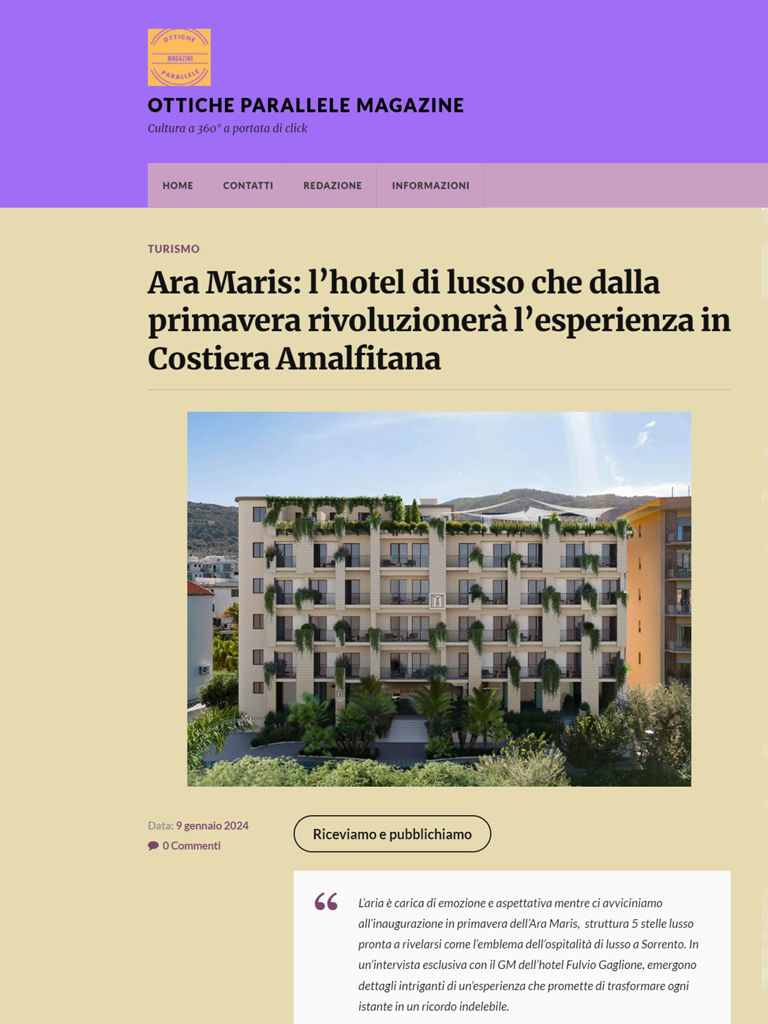
Task: Open the Ara Maris hotel photo
Action: pyautogui.click(x=439, y=599)
